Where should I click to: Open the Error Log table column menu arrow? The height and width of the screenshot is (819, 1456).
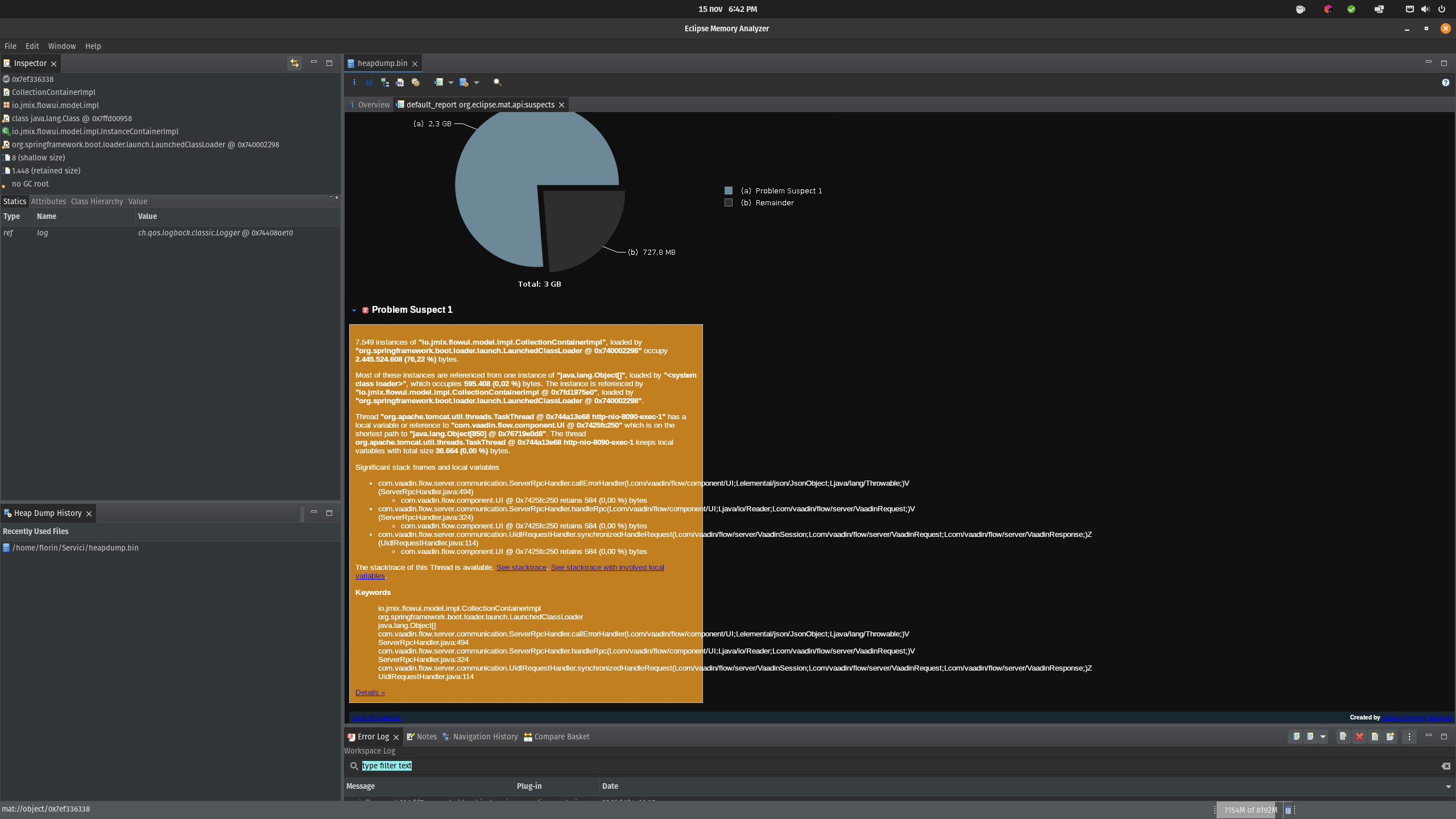point(1448,787)
